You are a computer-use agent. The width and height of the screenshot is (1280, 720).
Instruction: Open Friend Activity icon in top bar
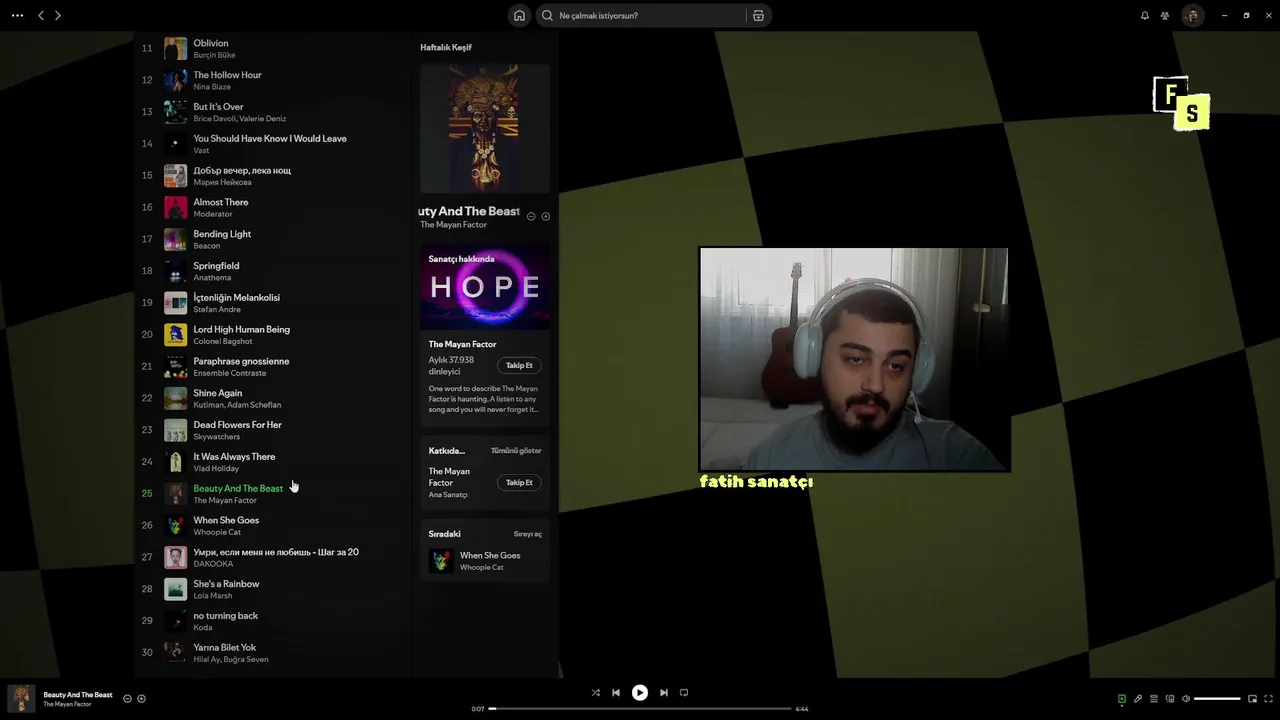(1165, 15)
